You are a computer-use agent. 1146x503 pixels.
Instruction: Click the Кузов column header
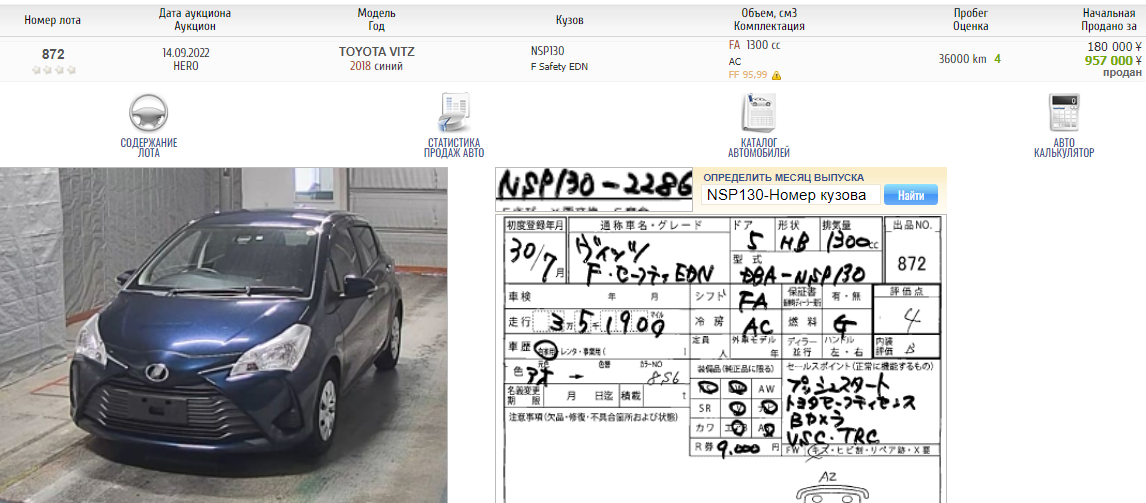coord(569,20)
